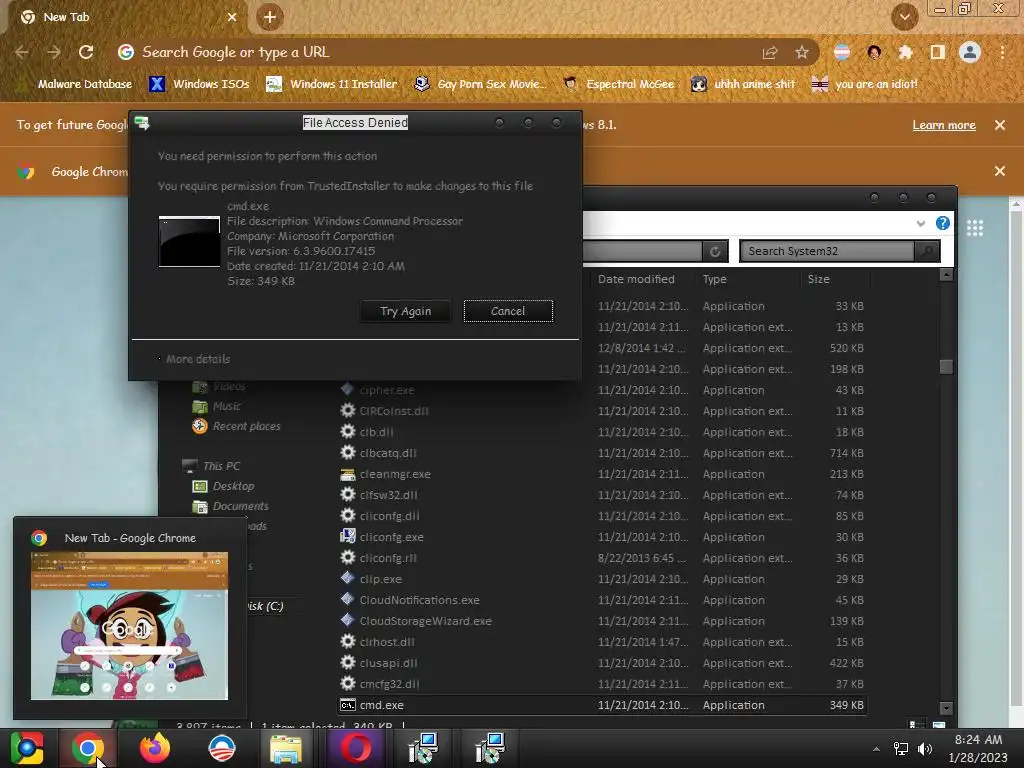Expand More details in the dialog
Screen dimensions: 1024x768
(x=197, y=359)
